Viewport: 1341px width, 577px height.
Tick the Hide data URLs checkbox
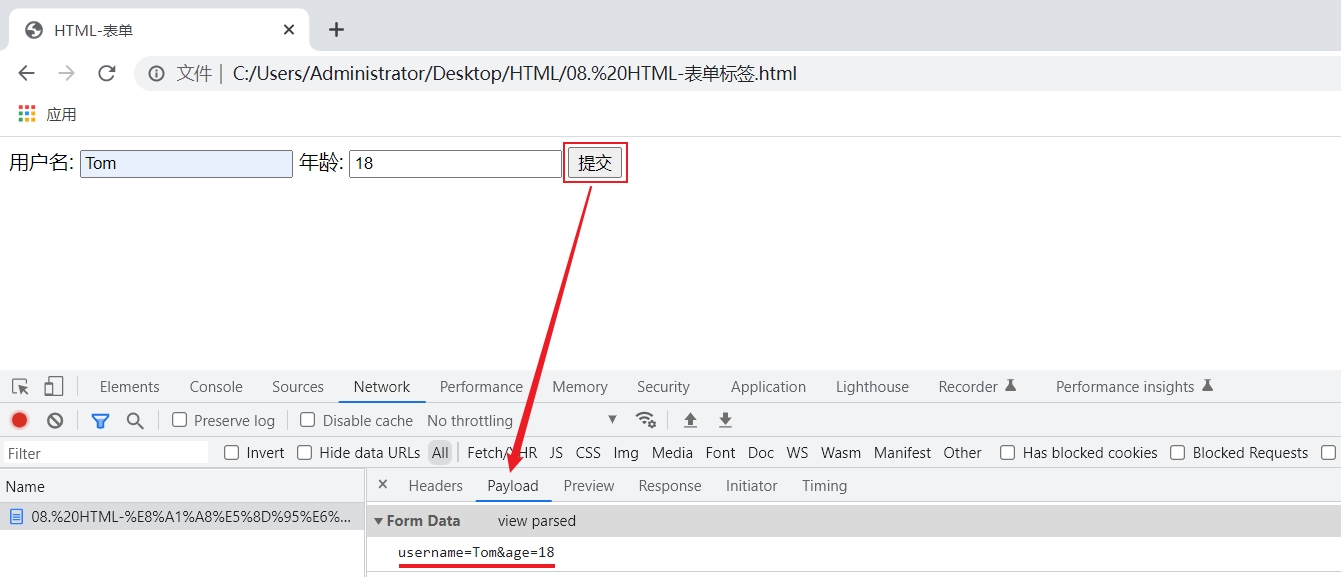point(305,453)
